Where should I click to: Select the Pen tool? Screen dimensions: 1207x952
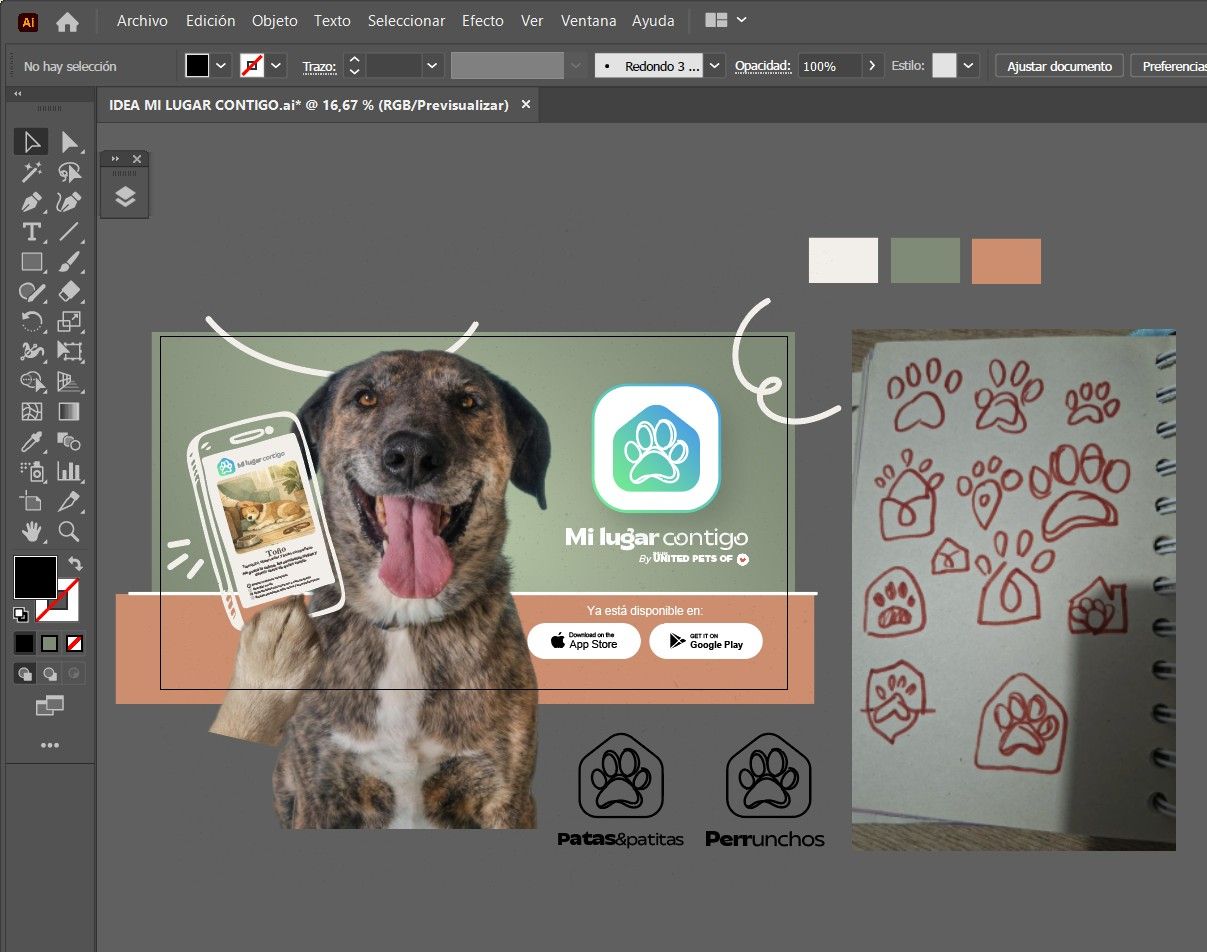[x=32, y=202]
